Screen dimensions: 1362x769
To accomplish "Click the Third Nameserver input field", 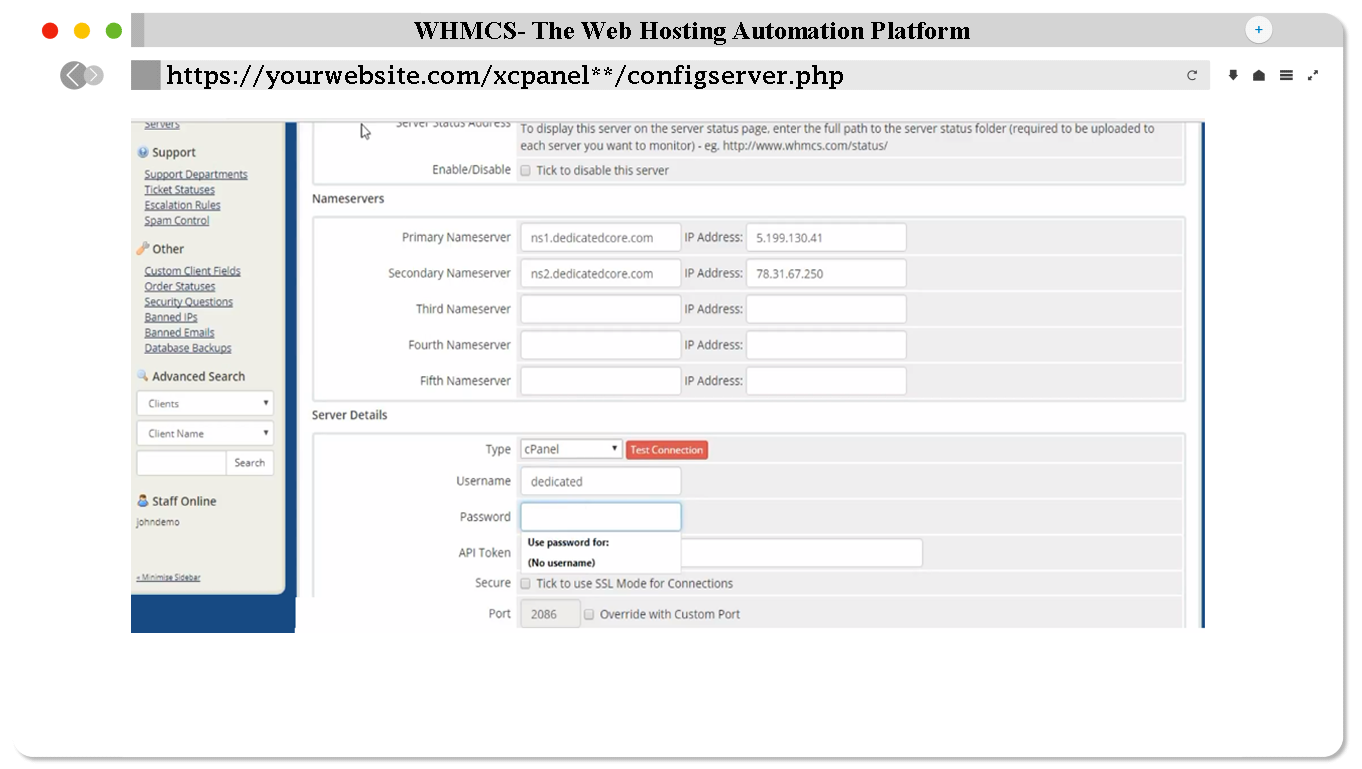I will tap(600, 309).
